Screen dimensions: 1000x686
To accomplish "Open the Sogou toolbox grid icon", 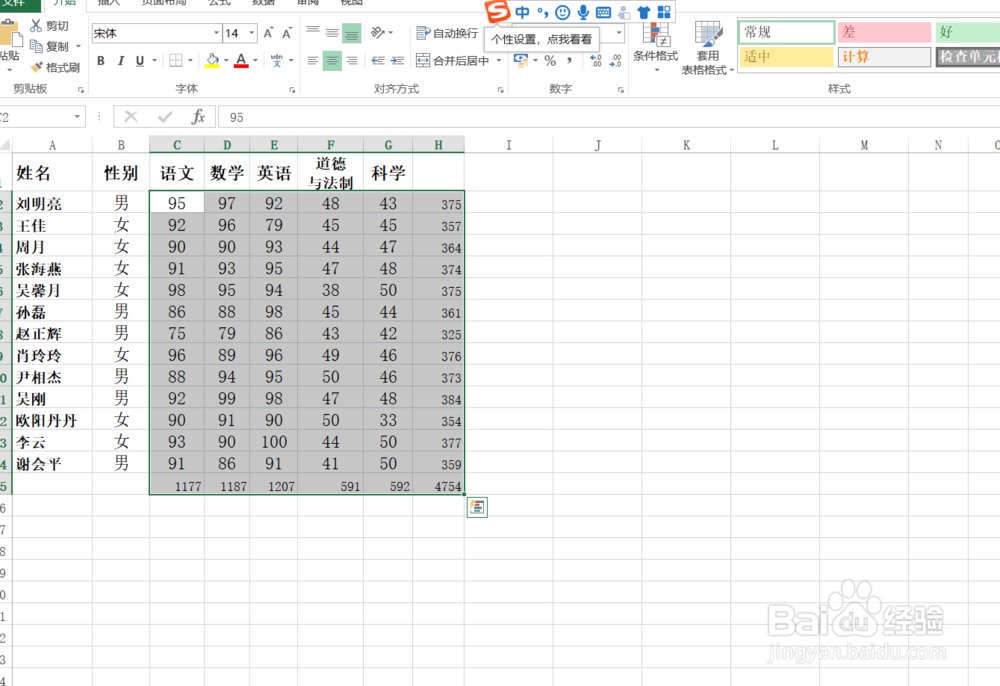I will 664,12.
